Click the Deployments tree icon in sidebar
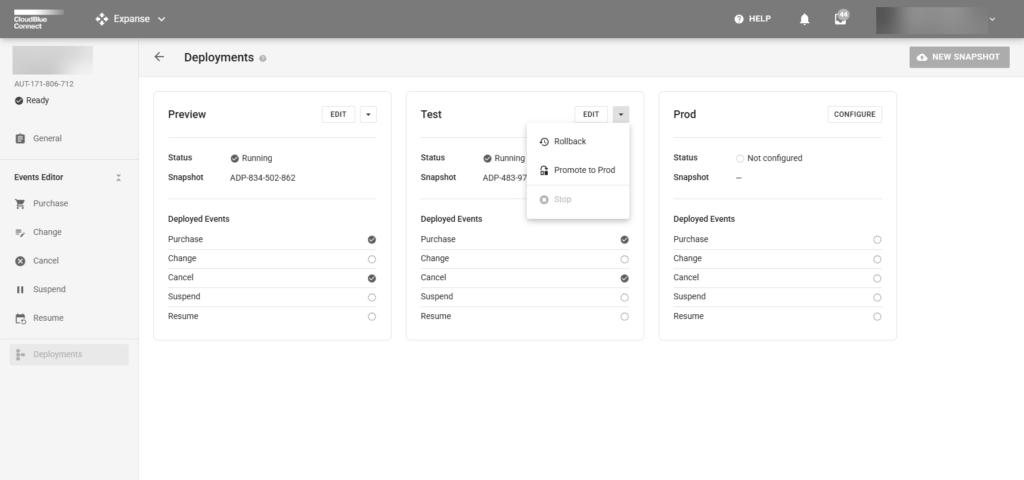1024x480 pixels. coord(20,355)
